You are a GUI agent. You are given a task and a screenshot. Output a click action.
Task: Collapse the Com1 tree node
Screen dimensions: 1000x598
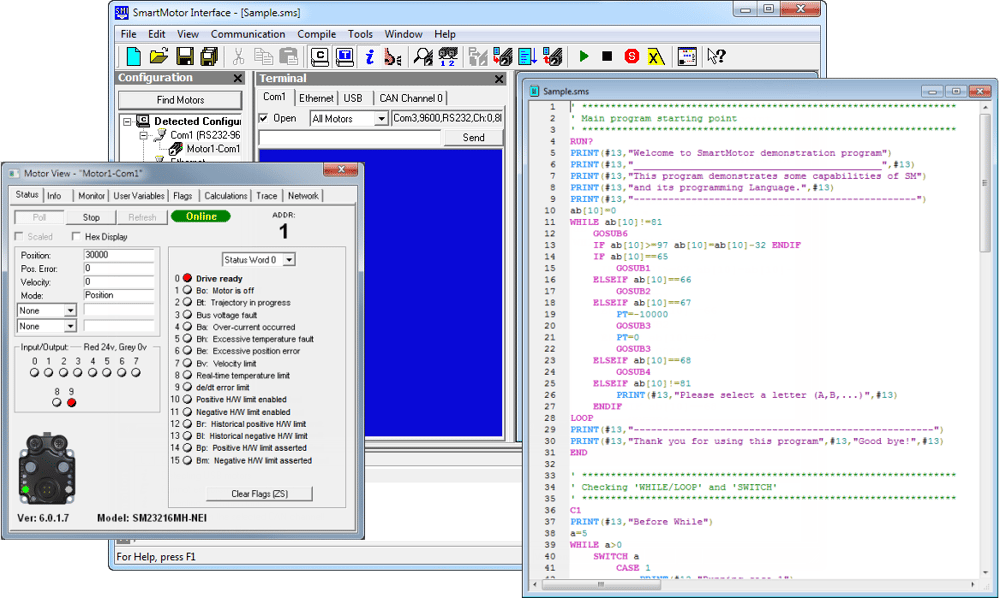(144, 135)
